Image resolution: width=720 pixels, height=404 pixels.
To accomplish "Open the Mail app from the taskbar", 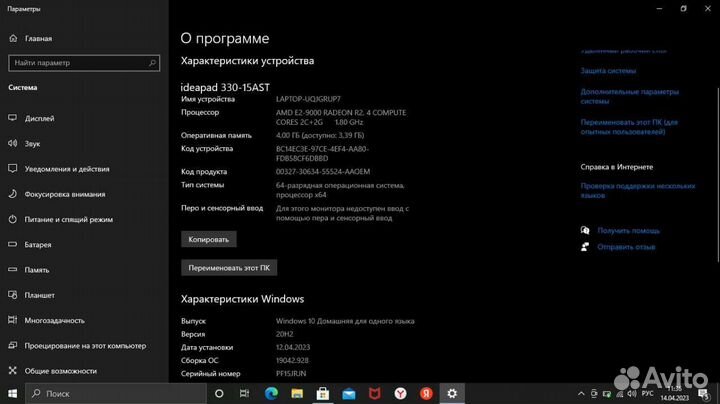I will click(349, 393).
